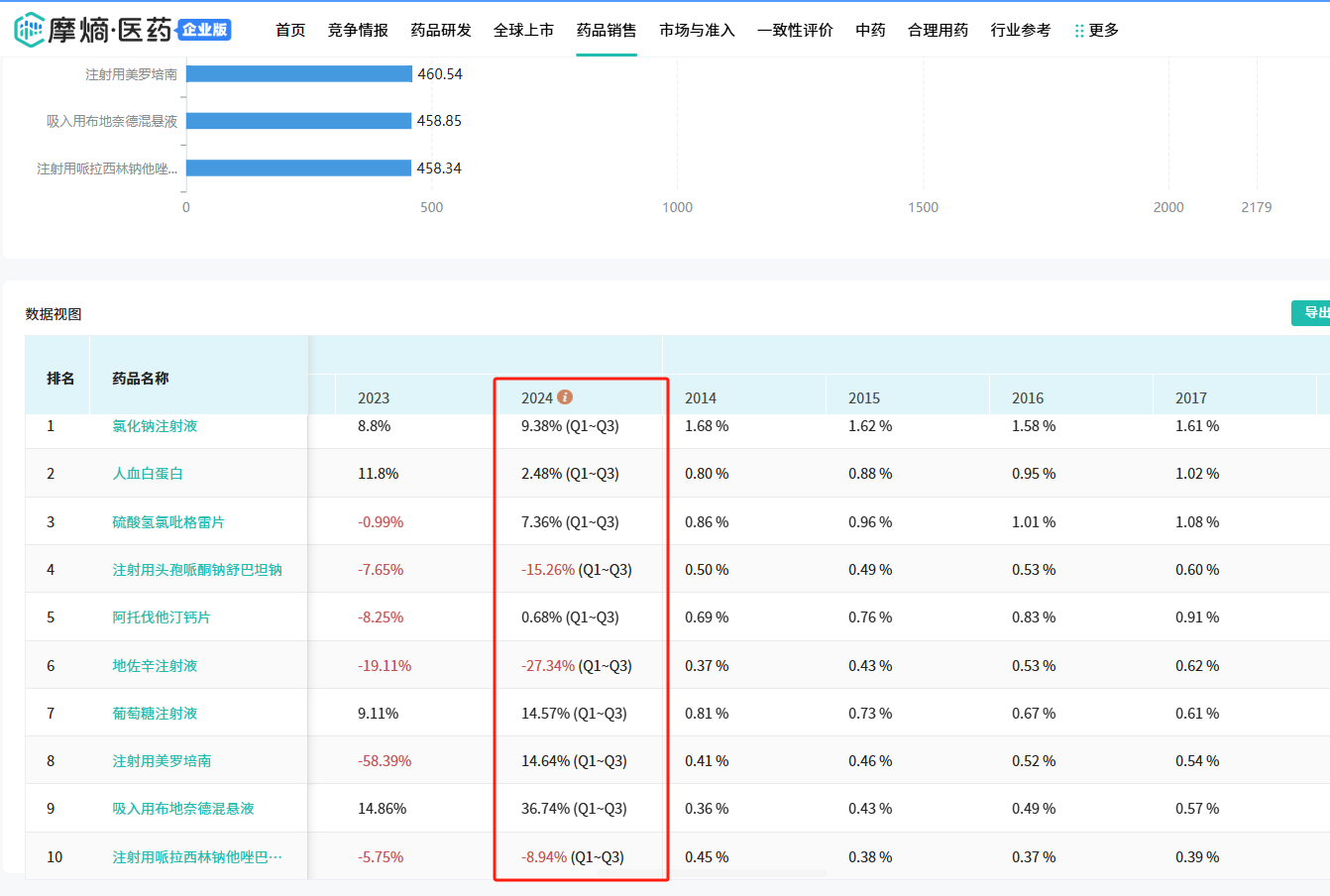
Task: Click the 硫酸氢氯吡格雷片 link
Action: click(x=168, y=522)
